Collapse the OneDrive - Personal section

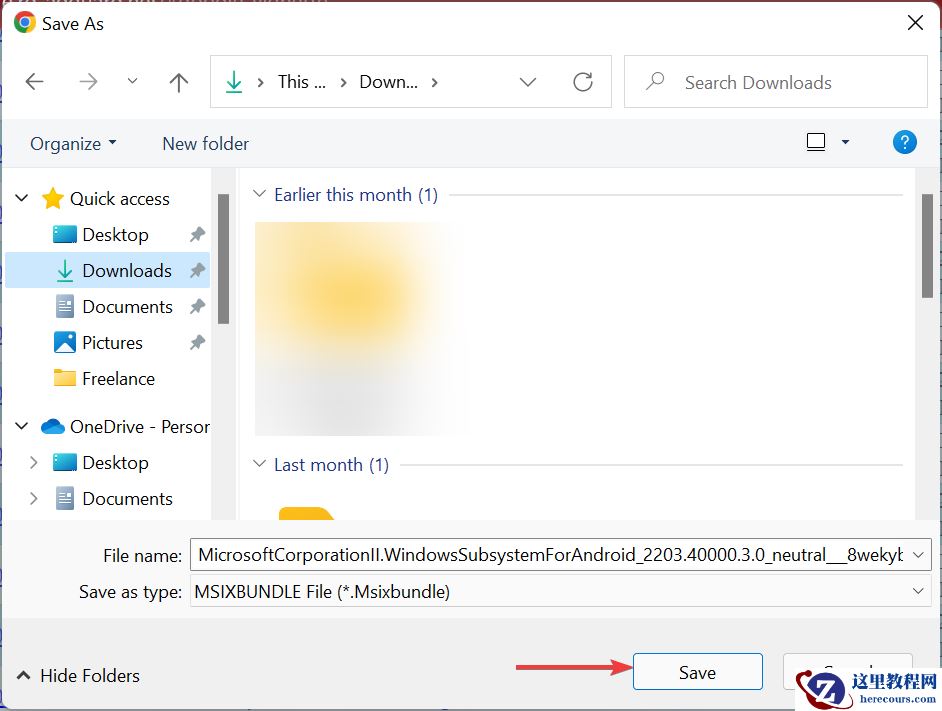click(x=21, y=426)
